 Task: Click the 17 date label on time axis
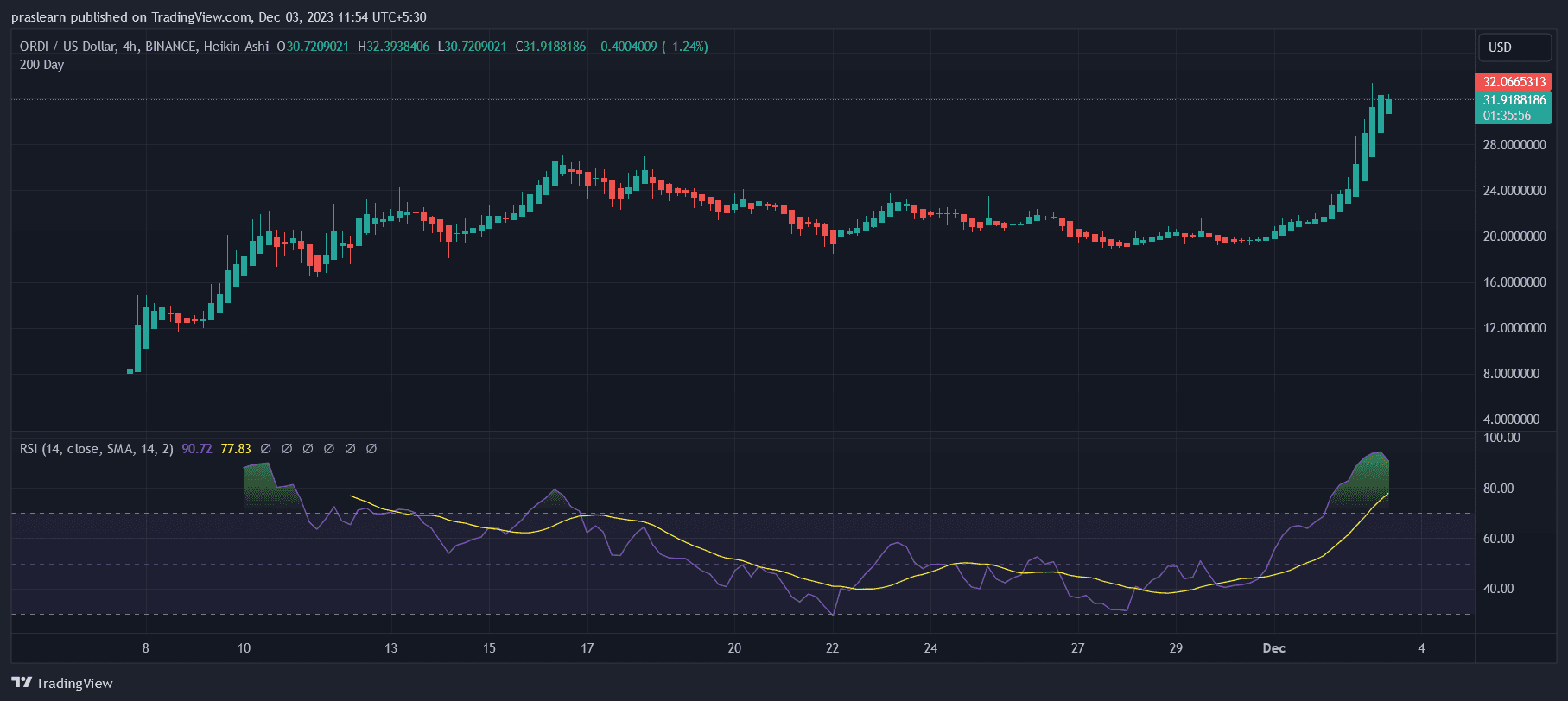[x=587, y=648]
